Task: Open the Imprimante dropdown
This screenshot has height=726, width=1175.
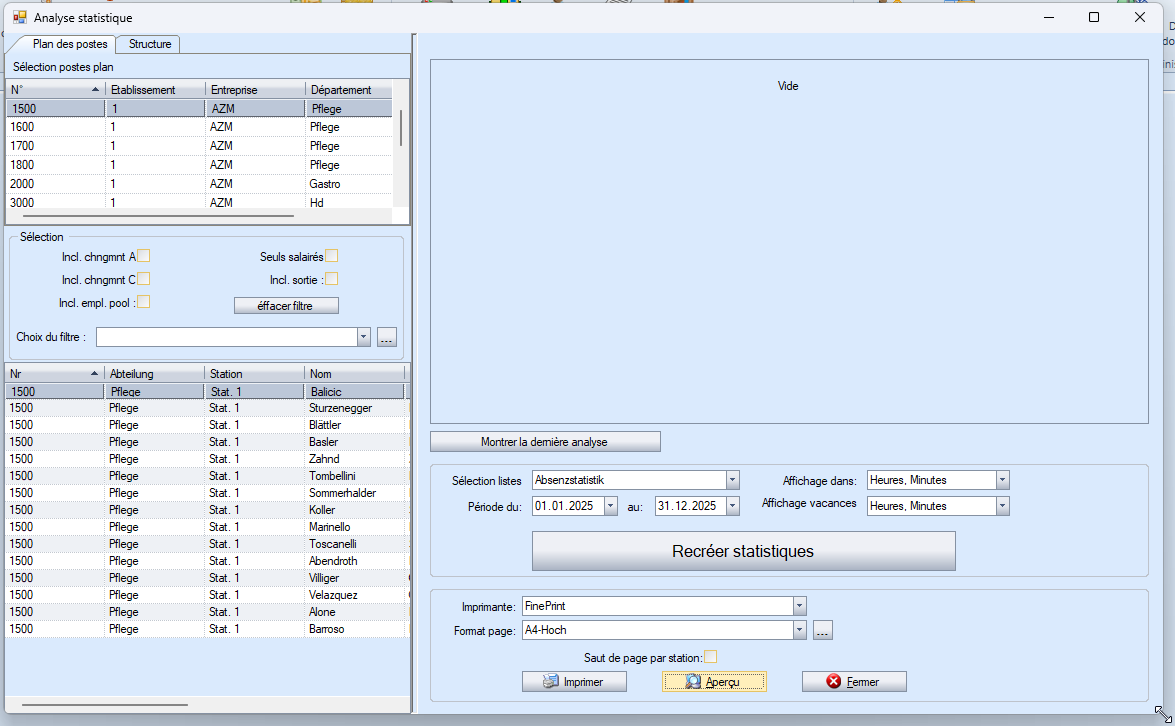Action: pos(799,606)
